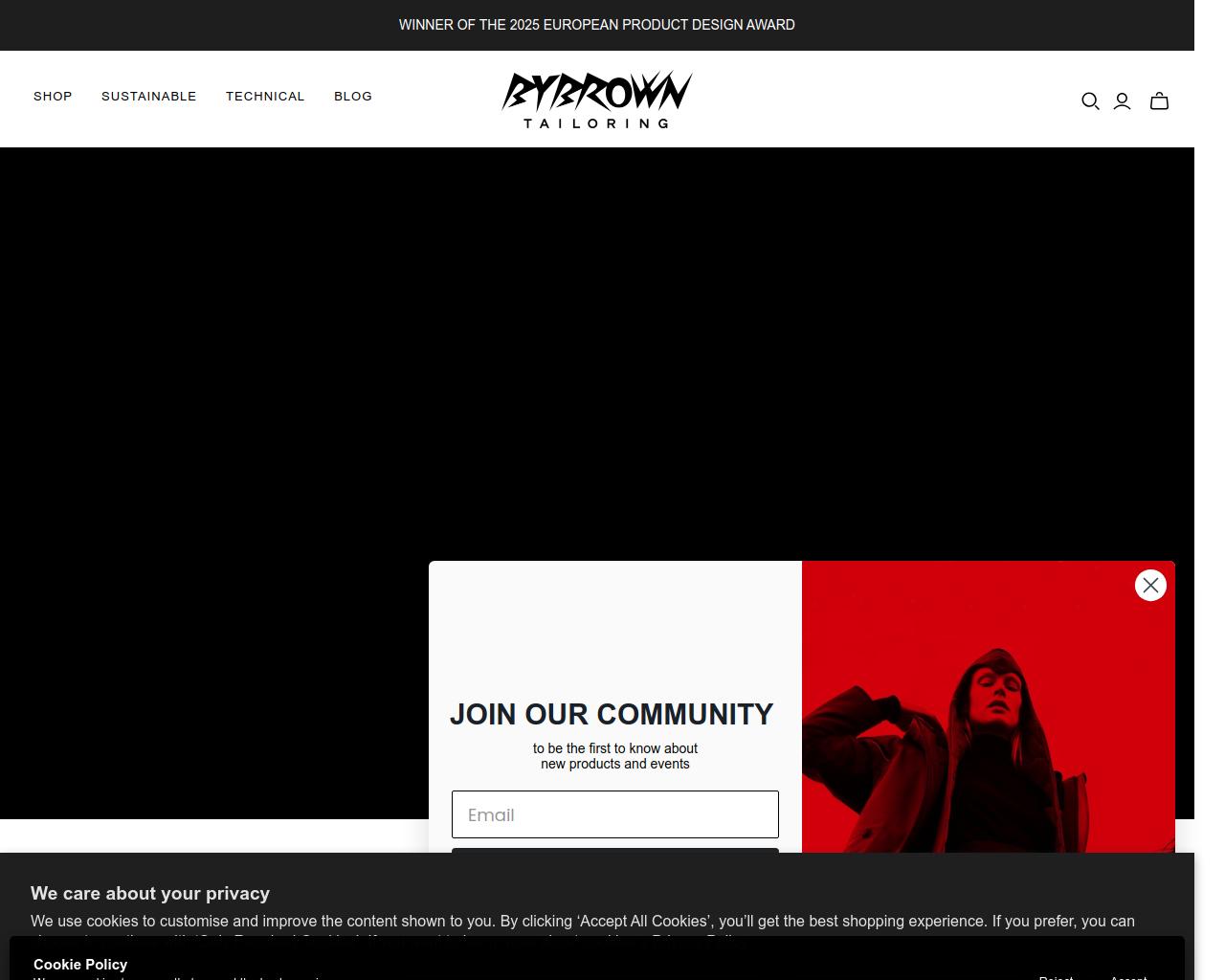Select the Sustainable menu item
The width and height of the screenshot is (1225, 980).
coord(148,97)
